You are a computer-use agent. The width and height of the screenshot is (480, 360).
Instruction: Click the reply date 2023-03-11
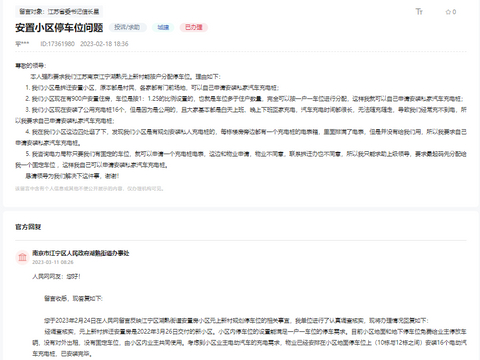pos(53,262)
